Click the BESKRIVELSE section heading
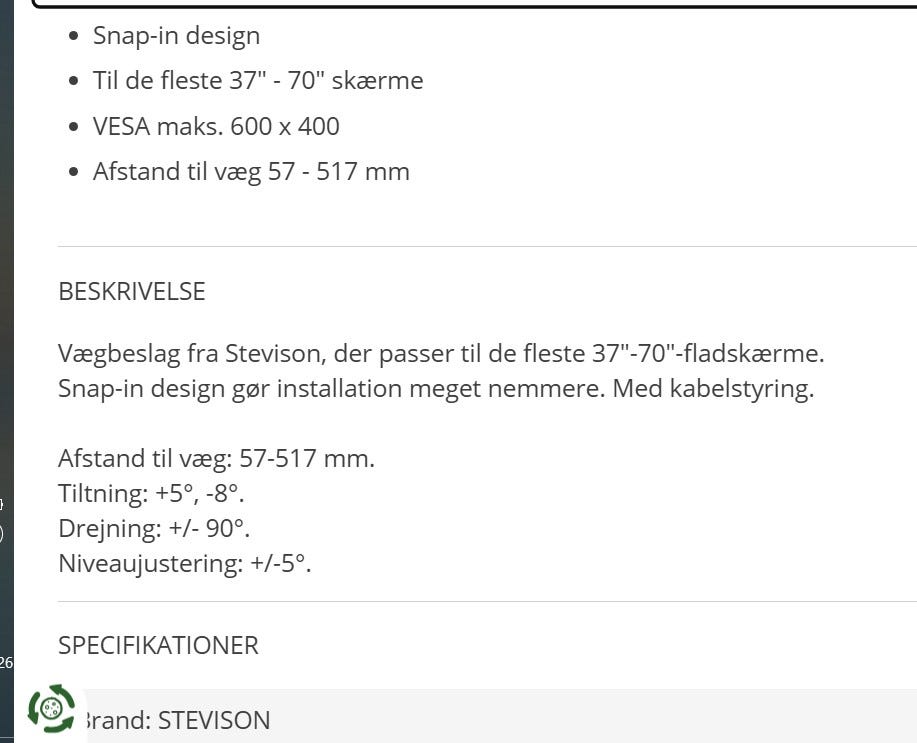The height and width of the screenshot is (743, 917). (x=132, y=292)
